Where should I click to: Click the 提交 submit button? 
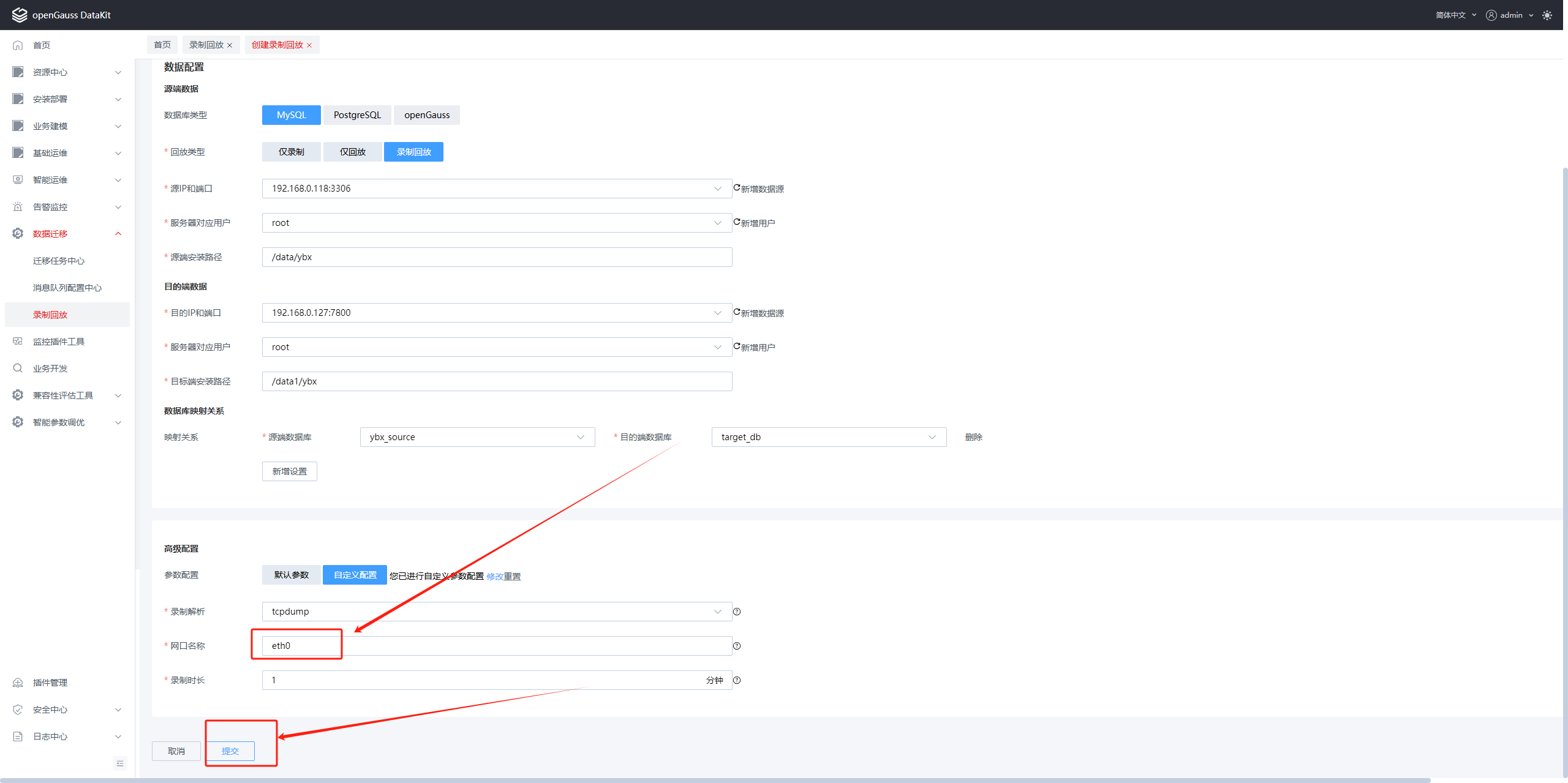(x=230, y=751)
